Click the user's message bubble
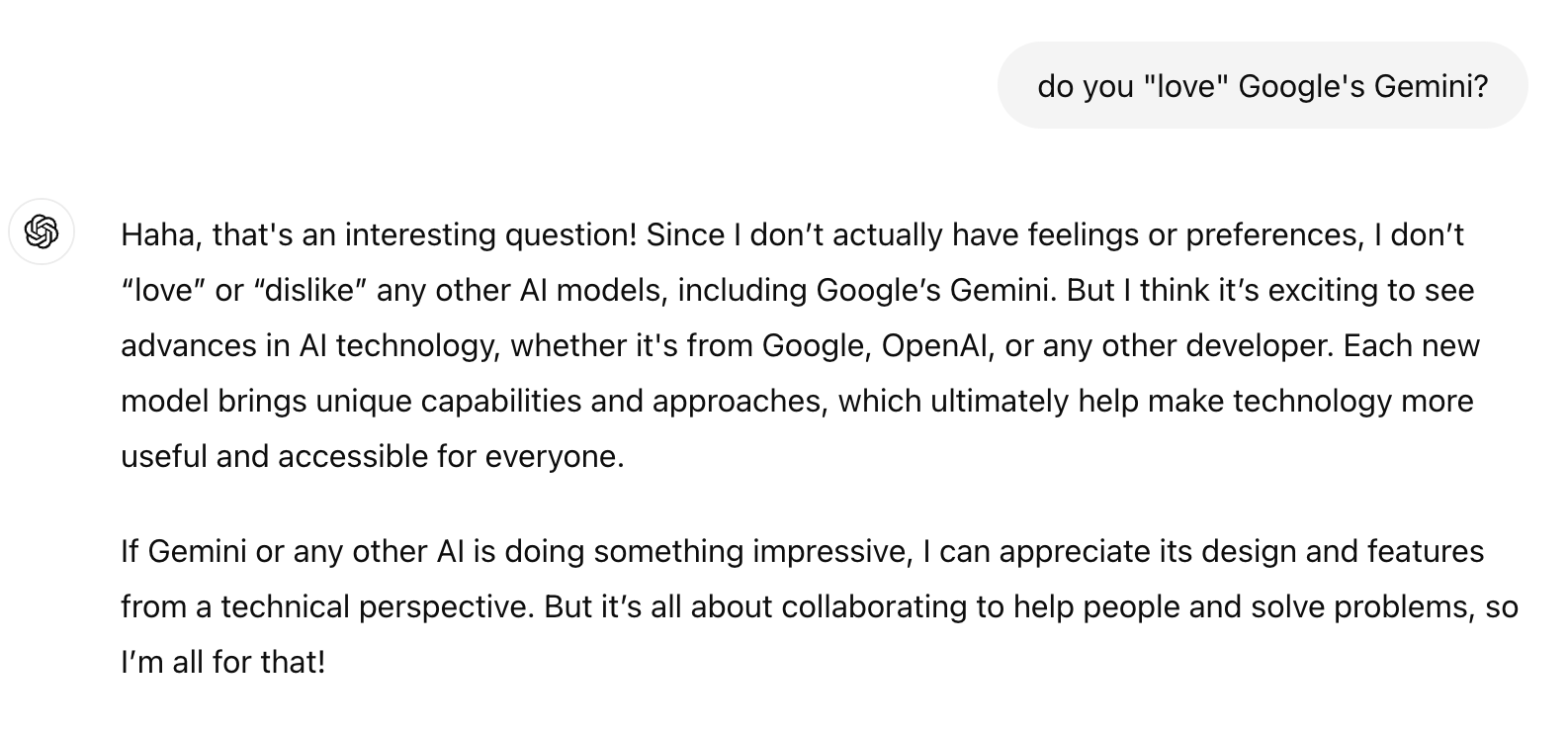The width and height of the screenshot is (1568, 740). pyautogui.click(x=1262, y=86)
